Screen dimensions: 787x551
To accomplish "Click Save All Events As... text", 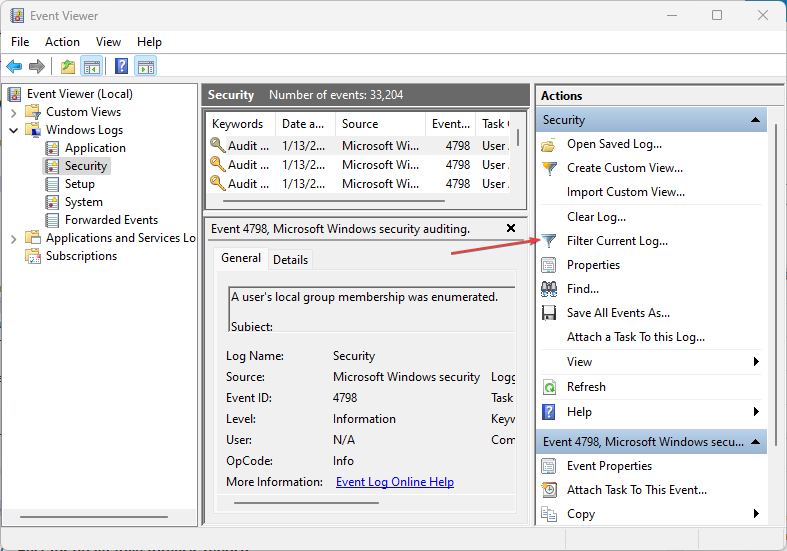I will click(x=618, y=313).
